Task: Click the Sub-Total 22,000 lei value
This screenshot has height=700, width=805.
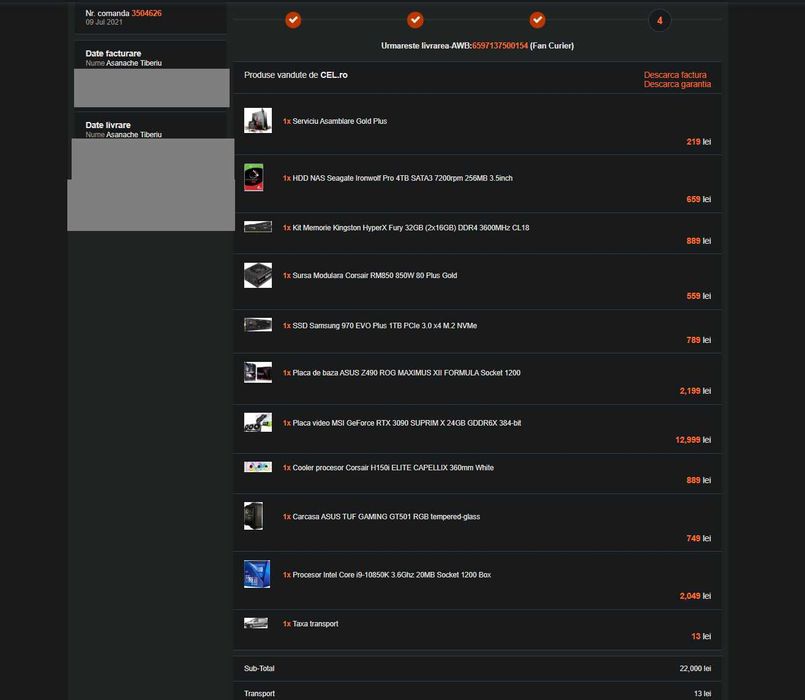Action: coord(695,669)
